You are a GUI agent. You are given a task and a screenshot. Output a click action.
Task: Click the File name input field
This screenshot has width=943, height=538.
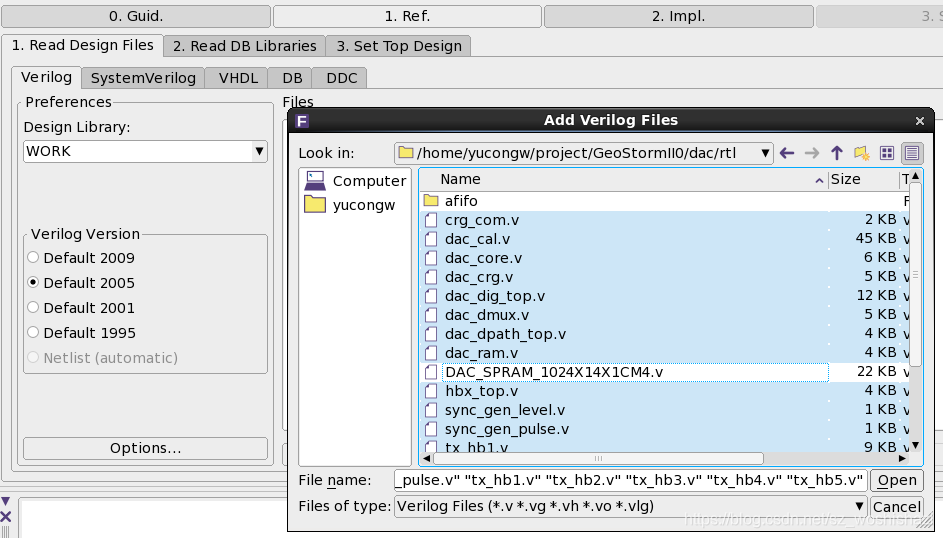630,480
